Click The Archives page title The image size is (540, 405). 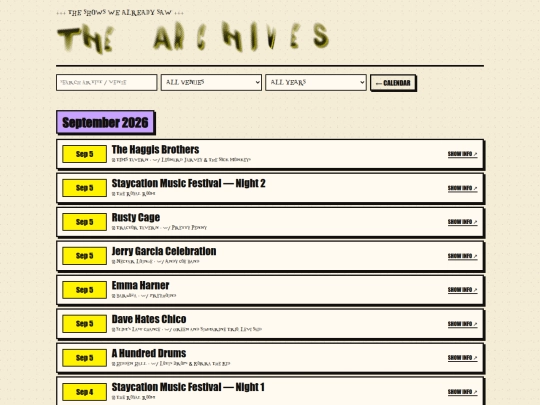pos(193,37)
